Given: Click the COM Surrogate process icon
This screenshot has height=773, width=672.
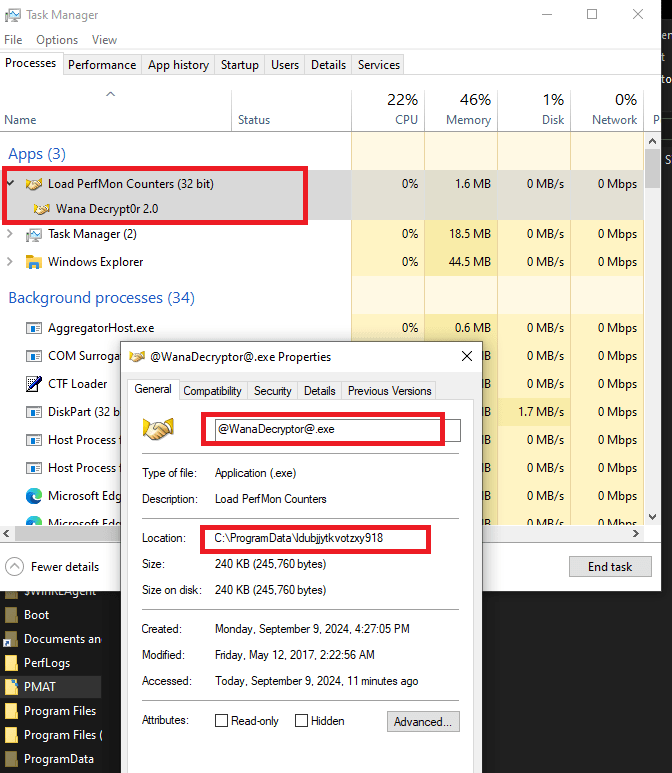Looking at the screenshot, I should (x=34, y=356).
